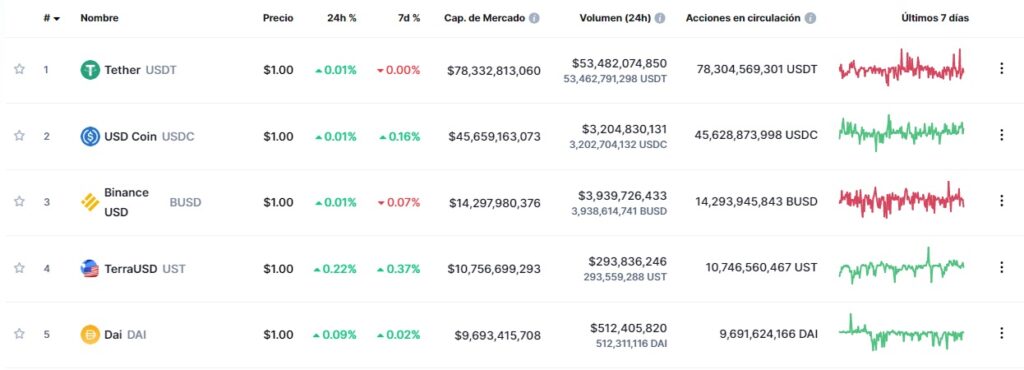Image resolution: width=1024 pixels, height=370 pixels.
Task: Sort by the 24h % column header
Action: 342,18
